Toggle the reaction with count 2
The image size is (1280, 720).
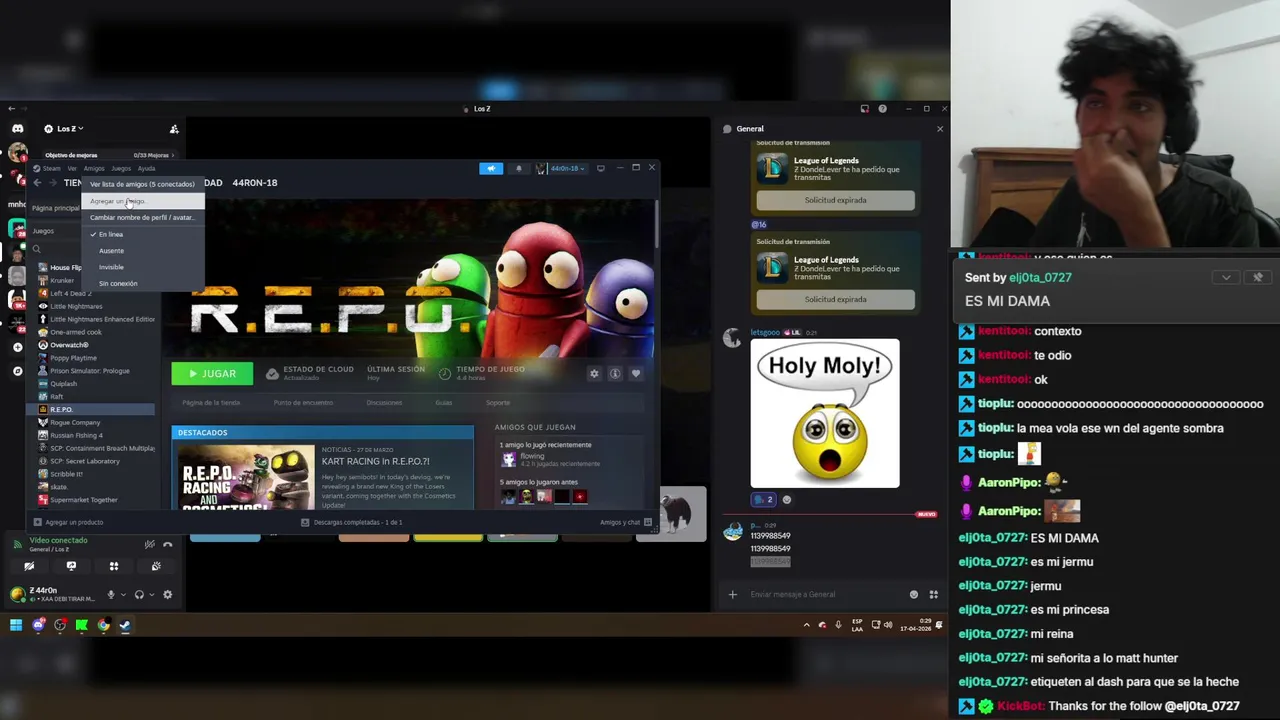coord(764,500)
